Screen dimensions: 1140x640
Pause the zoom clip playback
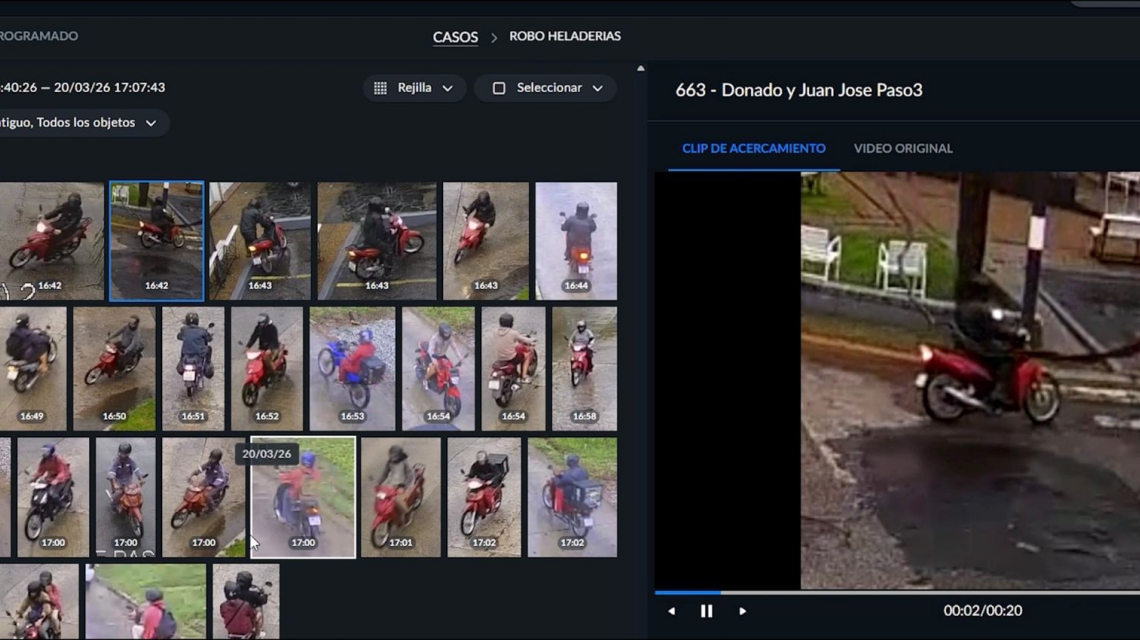coord(706,611)
